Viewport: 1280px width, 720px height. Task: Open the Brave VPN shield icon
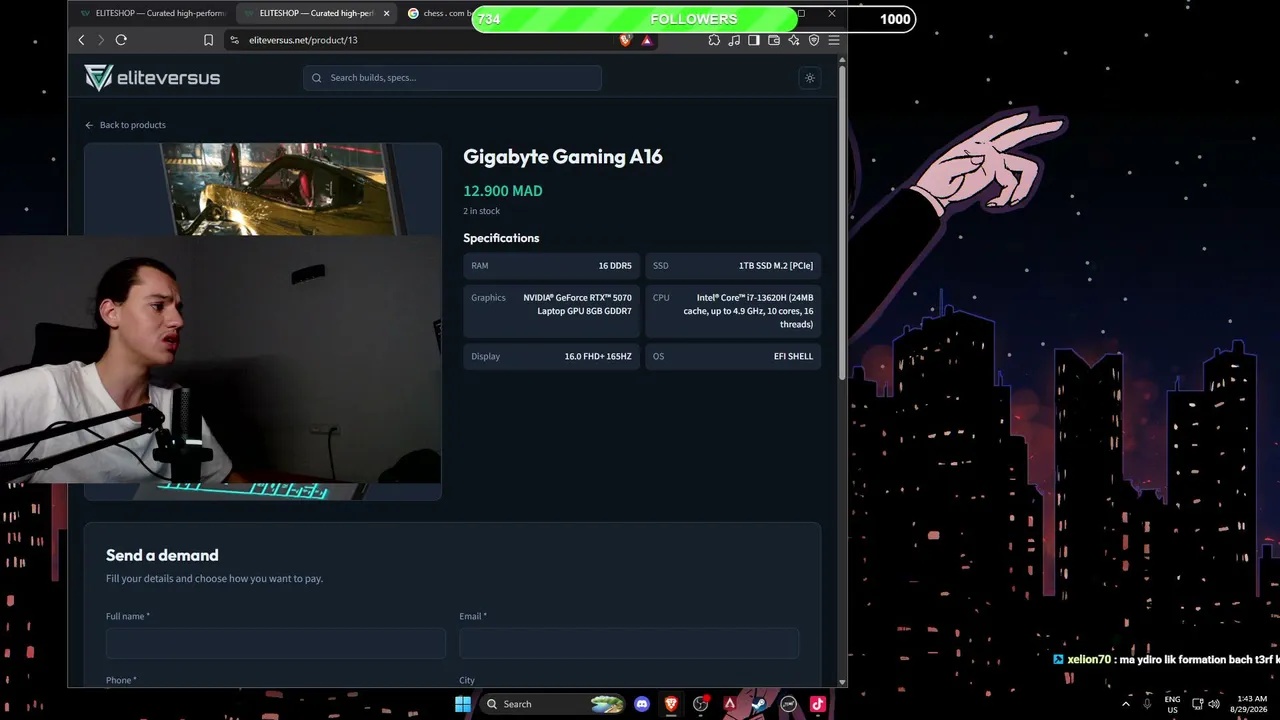click(814, 40)
